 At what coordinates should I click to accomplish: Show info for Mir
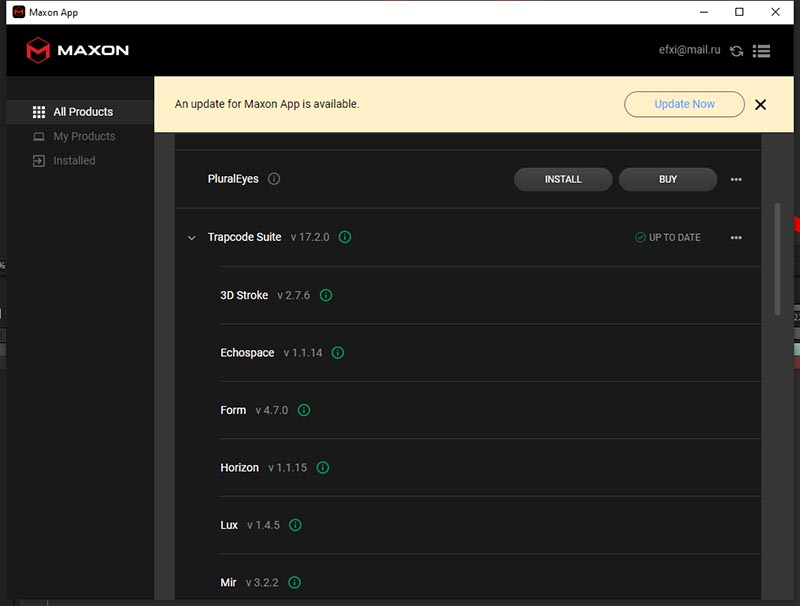[x=294, y=583]
